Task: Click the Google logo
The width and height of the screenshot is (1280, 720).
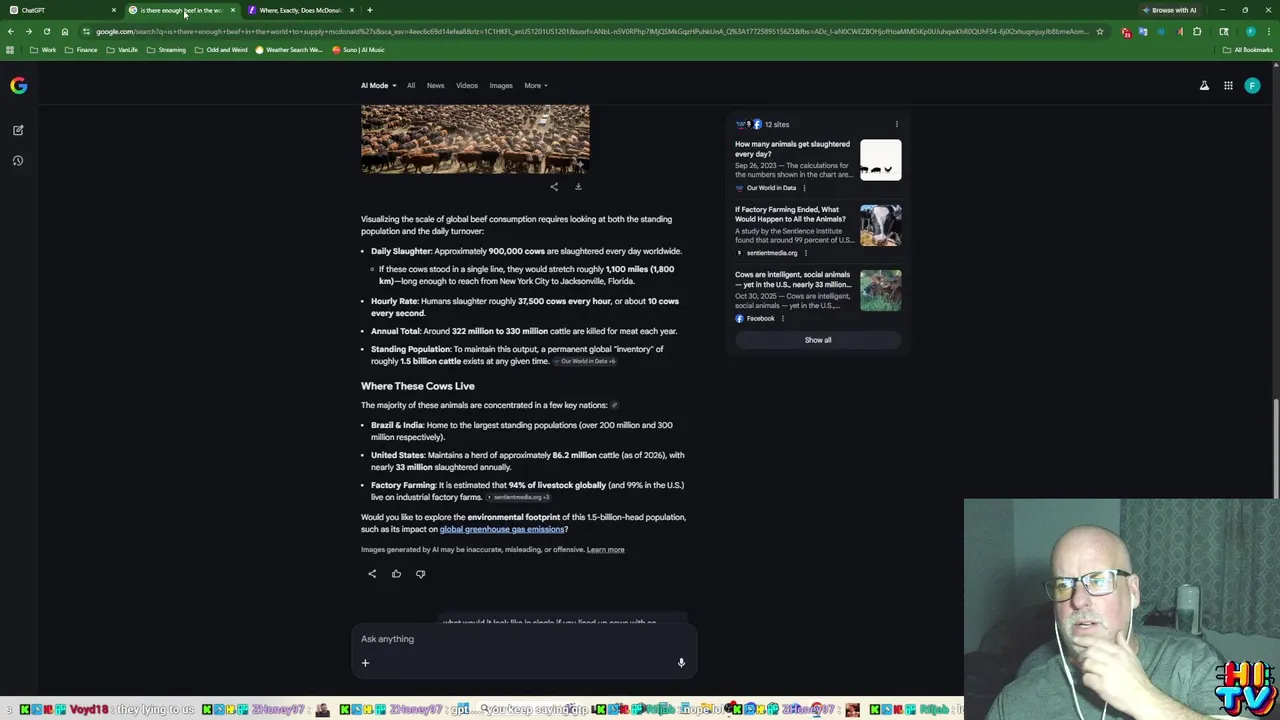Action: pyautogui.click(x=19, y=85)
